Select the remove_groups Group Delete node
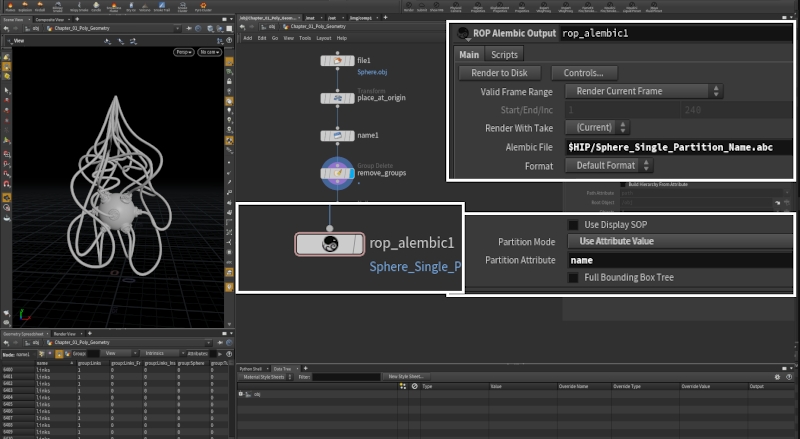This screenshot has height=439, width=800. point(338,173)
